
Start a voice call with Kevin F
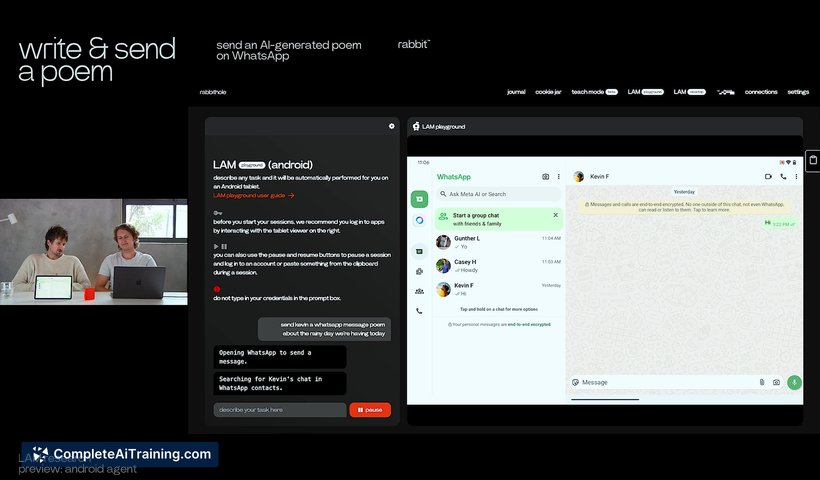pyautogui.click(x=783, y=177)
